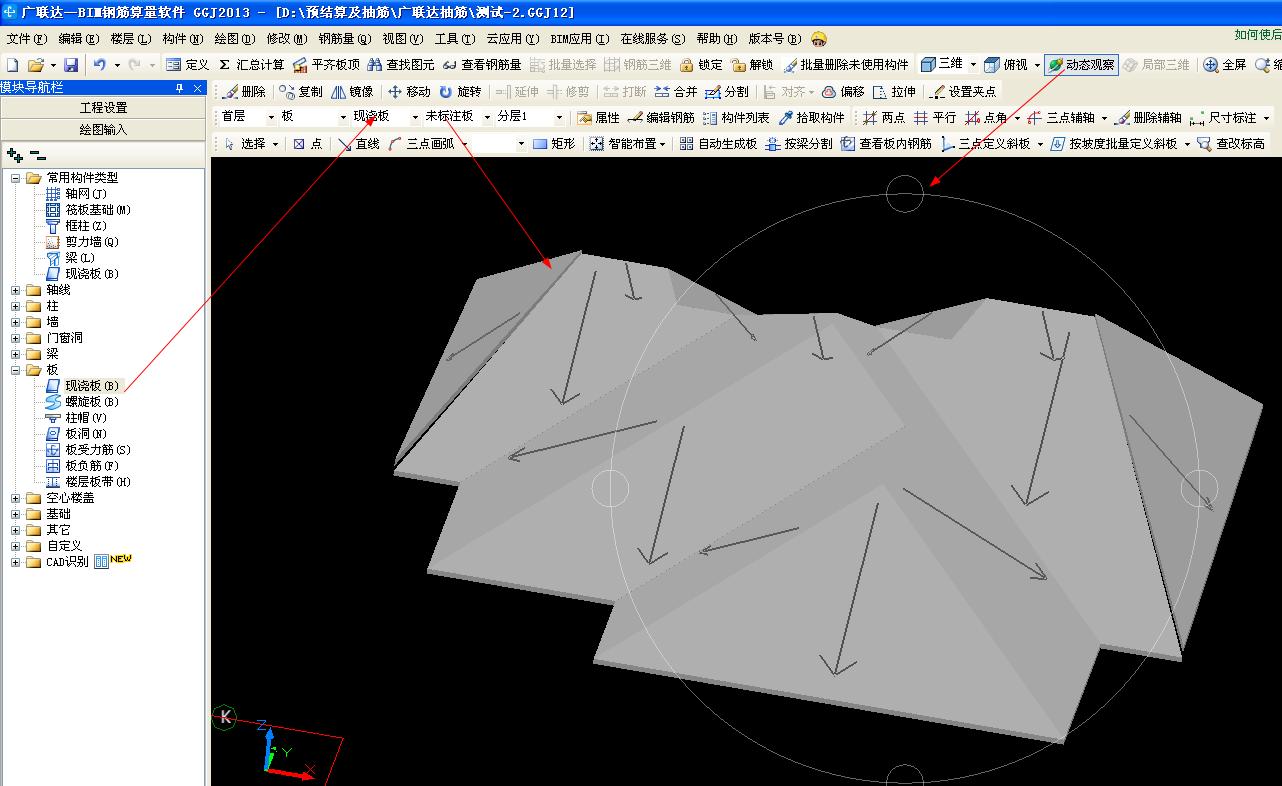The image size is (1282, 786).
Task: Click 旋转 rotate tool
Action: click(x=460, y=91)
